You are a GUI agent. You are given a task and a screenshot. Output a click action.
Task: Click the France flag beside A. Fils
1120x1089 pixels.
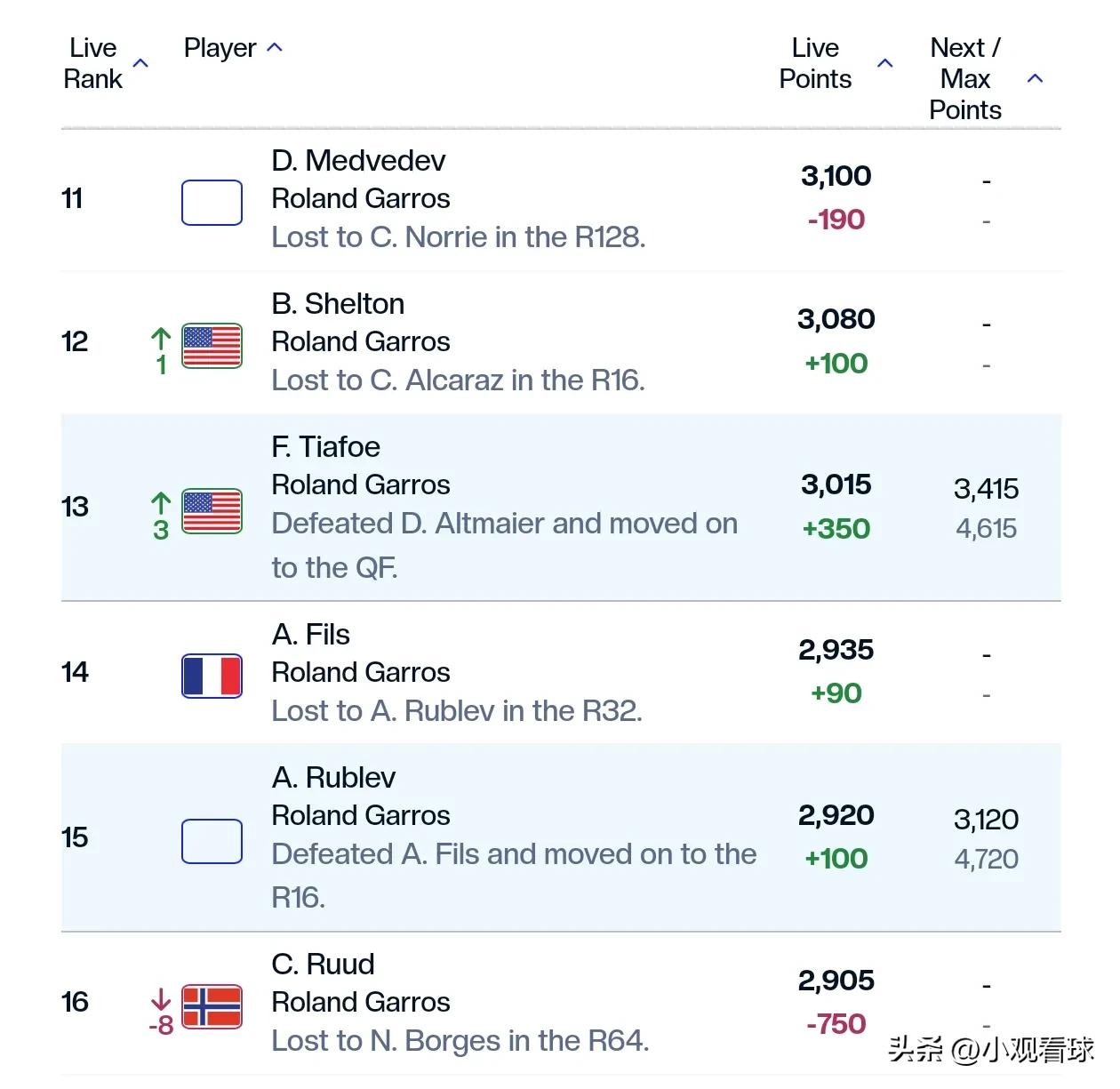pos(212,677)
